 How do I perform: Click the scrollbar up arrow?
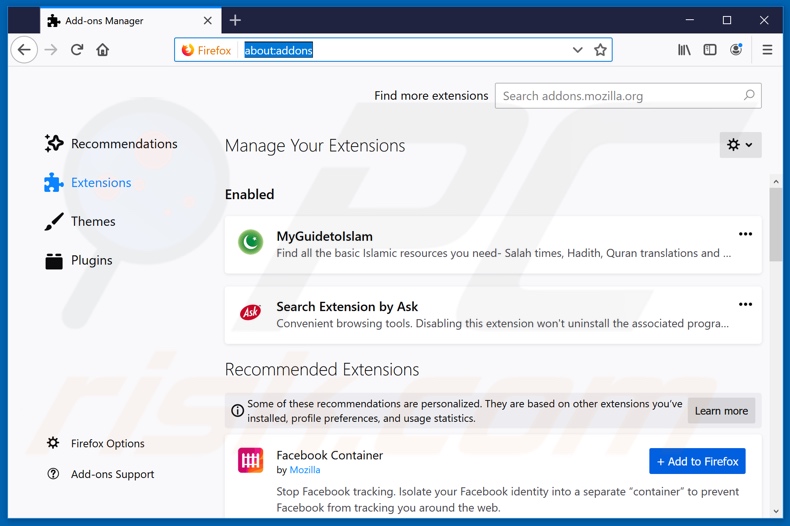[775, 181]
